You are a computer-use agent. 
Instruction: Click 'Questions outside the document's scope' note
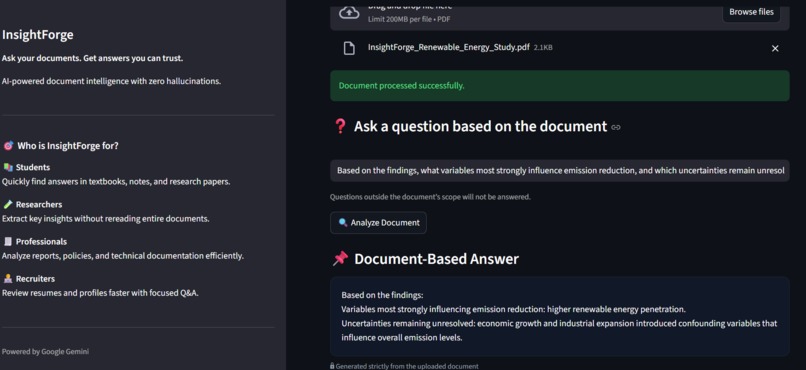click(x=430, y=197)
